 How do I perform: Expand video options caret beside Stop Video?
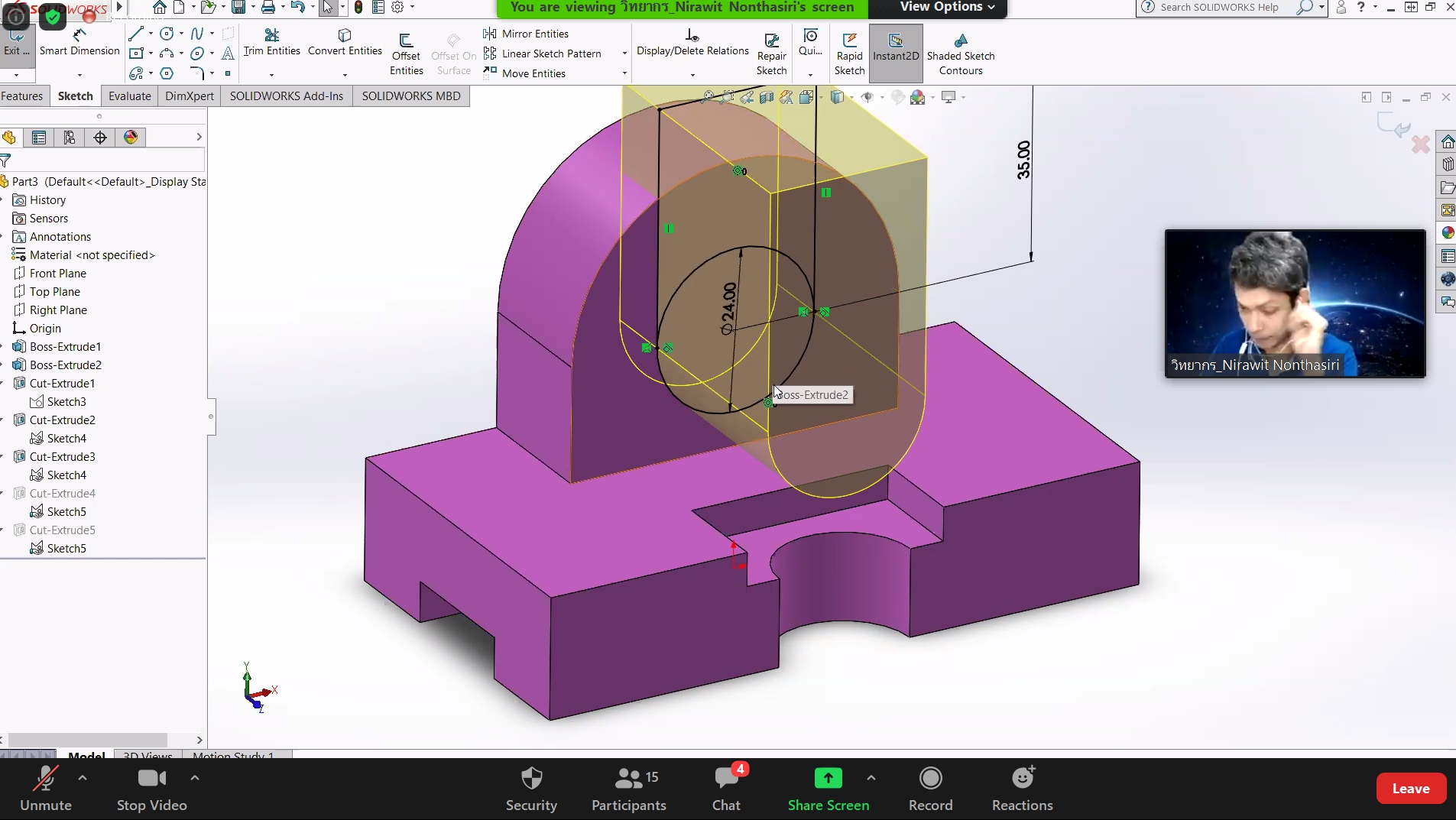(195, 778)
